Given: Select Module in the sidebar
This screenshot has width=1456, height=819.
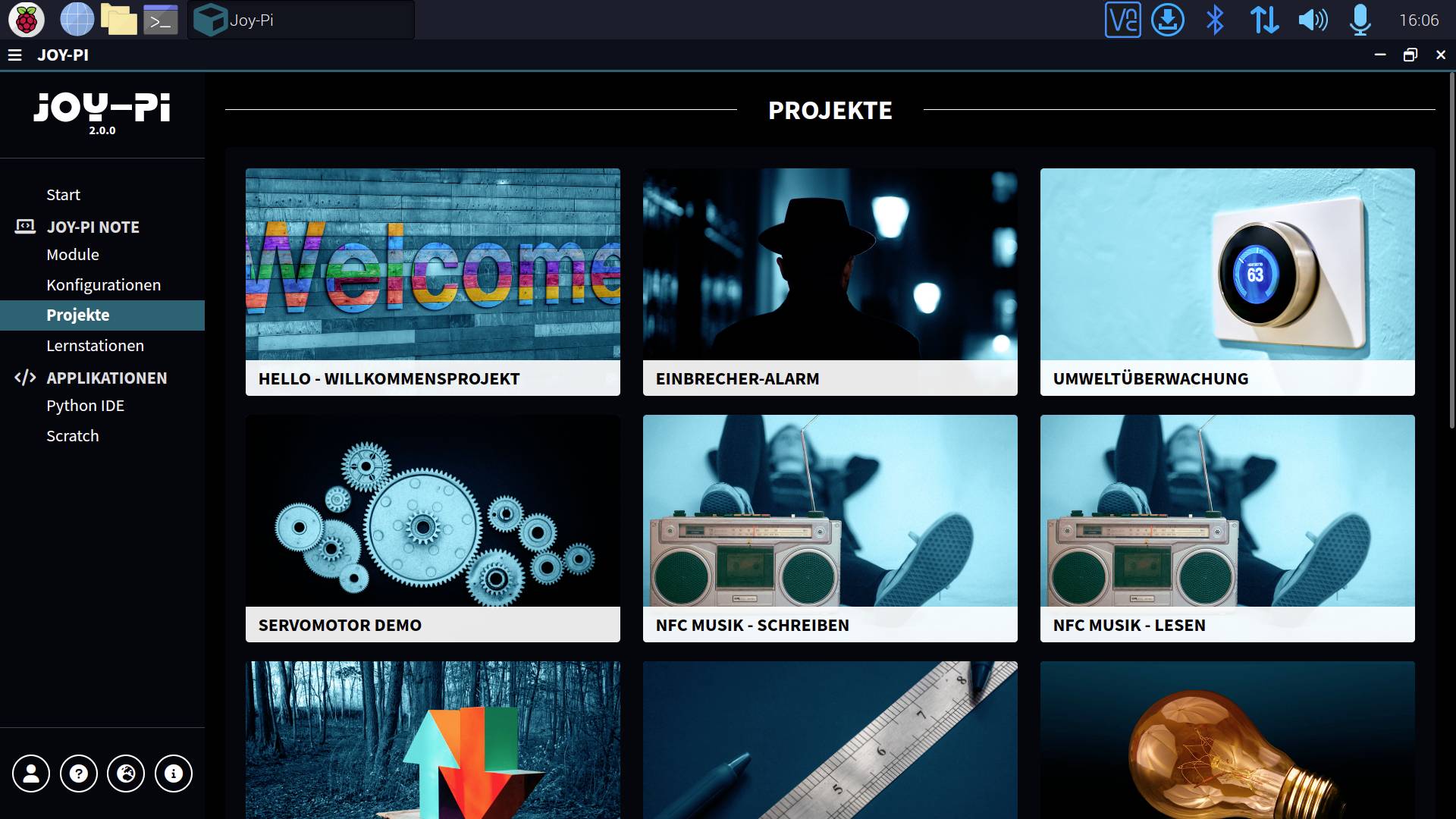Looking at the screenshot, I should coord(73,255).
